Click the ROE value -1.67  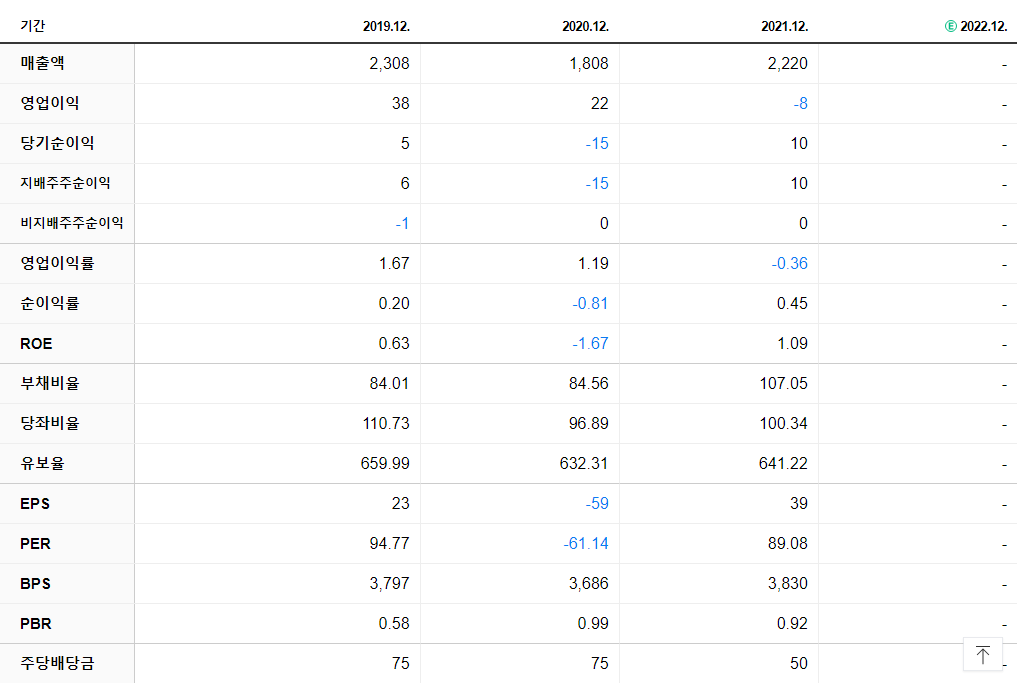(590, 344)
